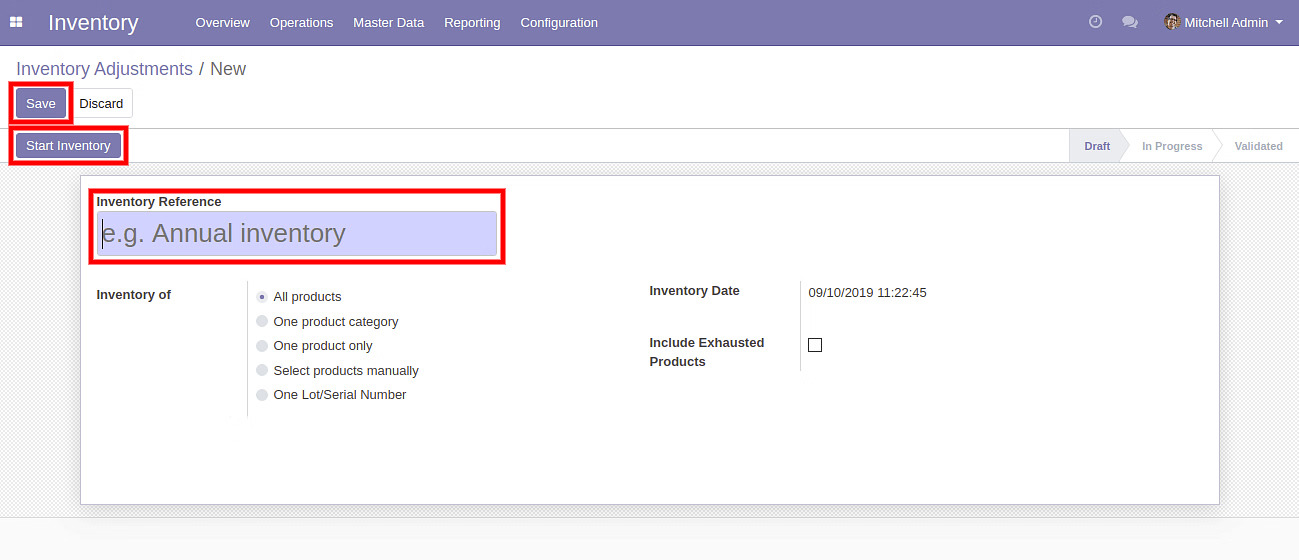Open the Master Data menu
The width and height of the screenshot is (1299, 560).
pos(388,22)
